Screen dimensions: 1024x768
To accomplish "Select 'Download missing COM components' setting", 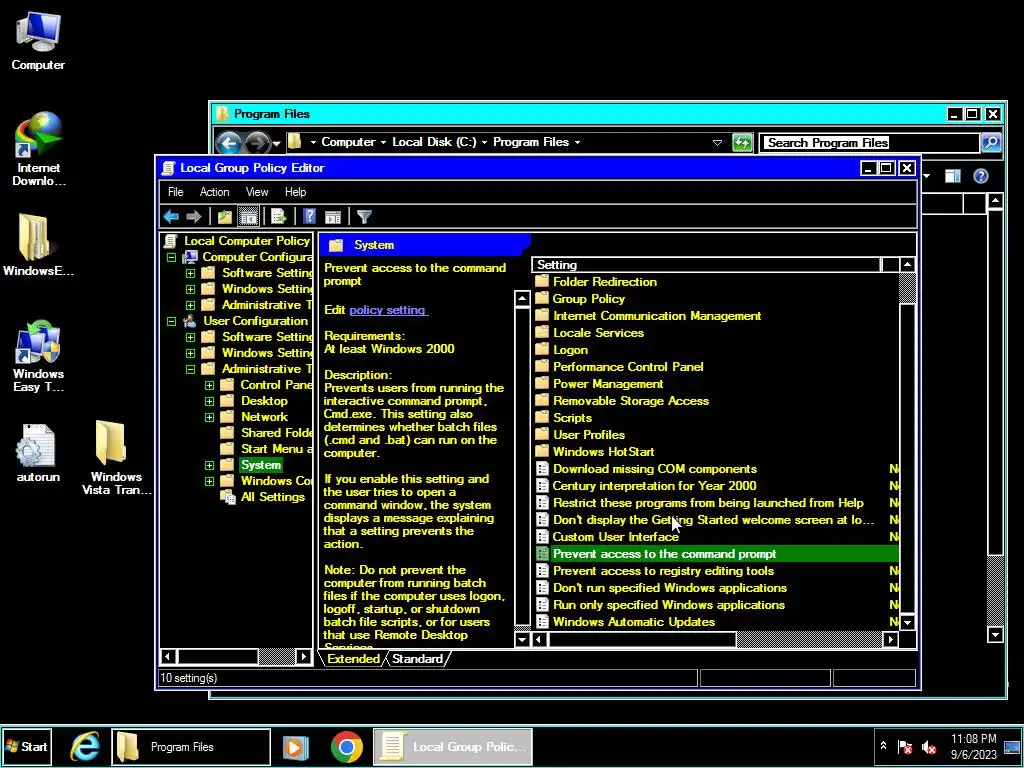I will pyautogui.click(x=654, y=469).
